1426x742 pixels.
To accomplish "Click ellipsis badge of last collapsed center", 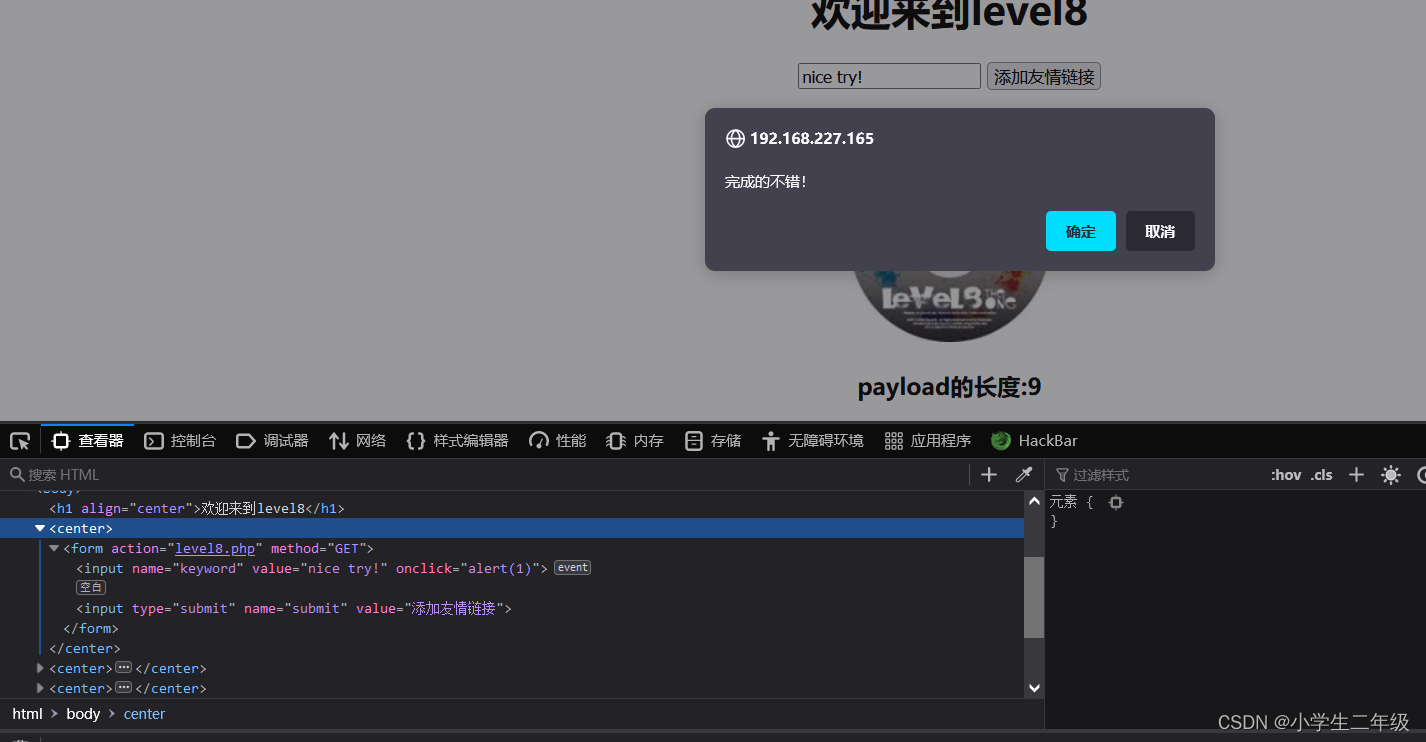I will pyautogui.click(x=124, y=688).
